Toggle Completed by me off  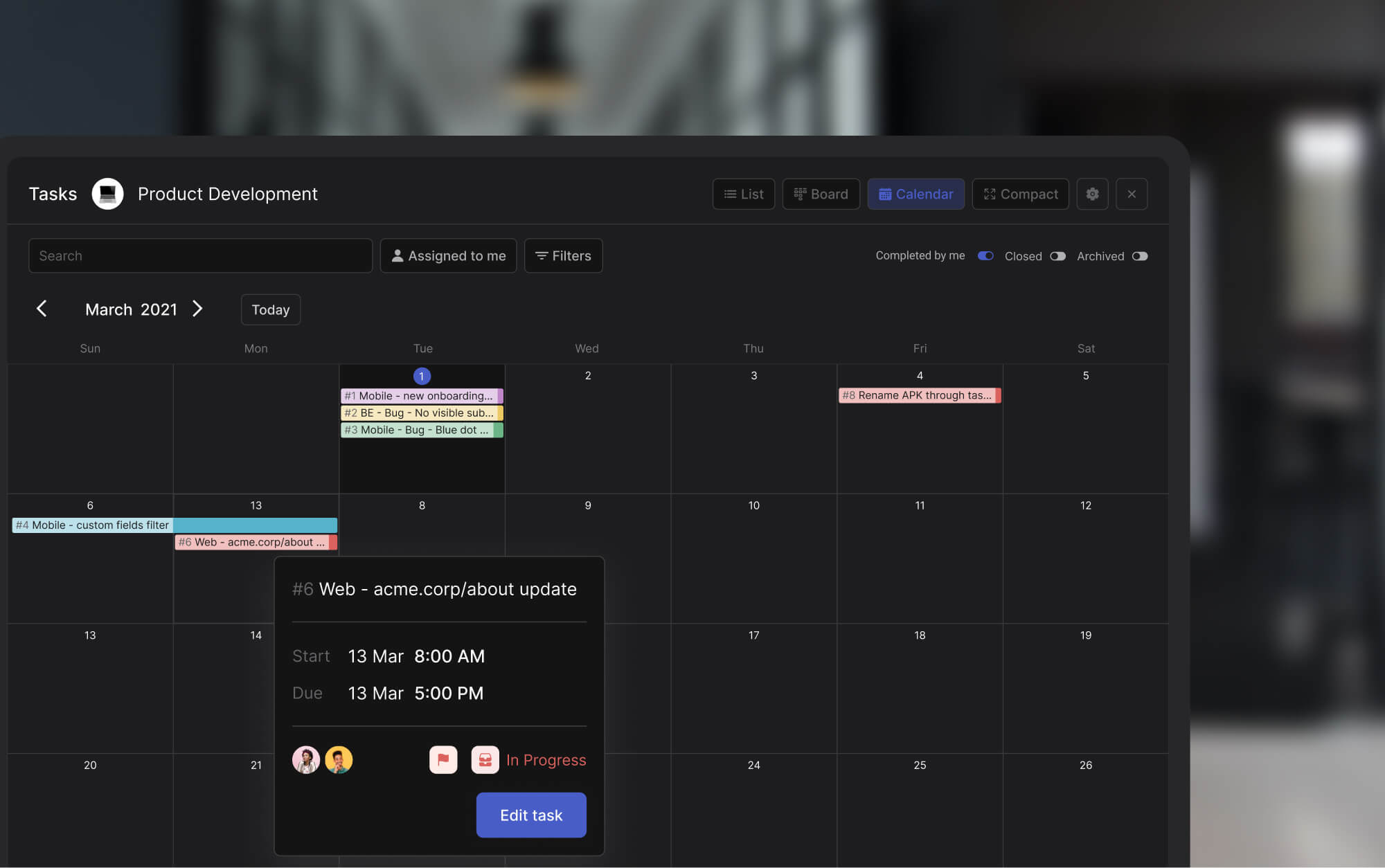point(985,255)
